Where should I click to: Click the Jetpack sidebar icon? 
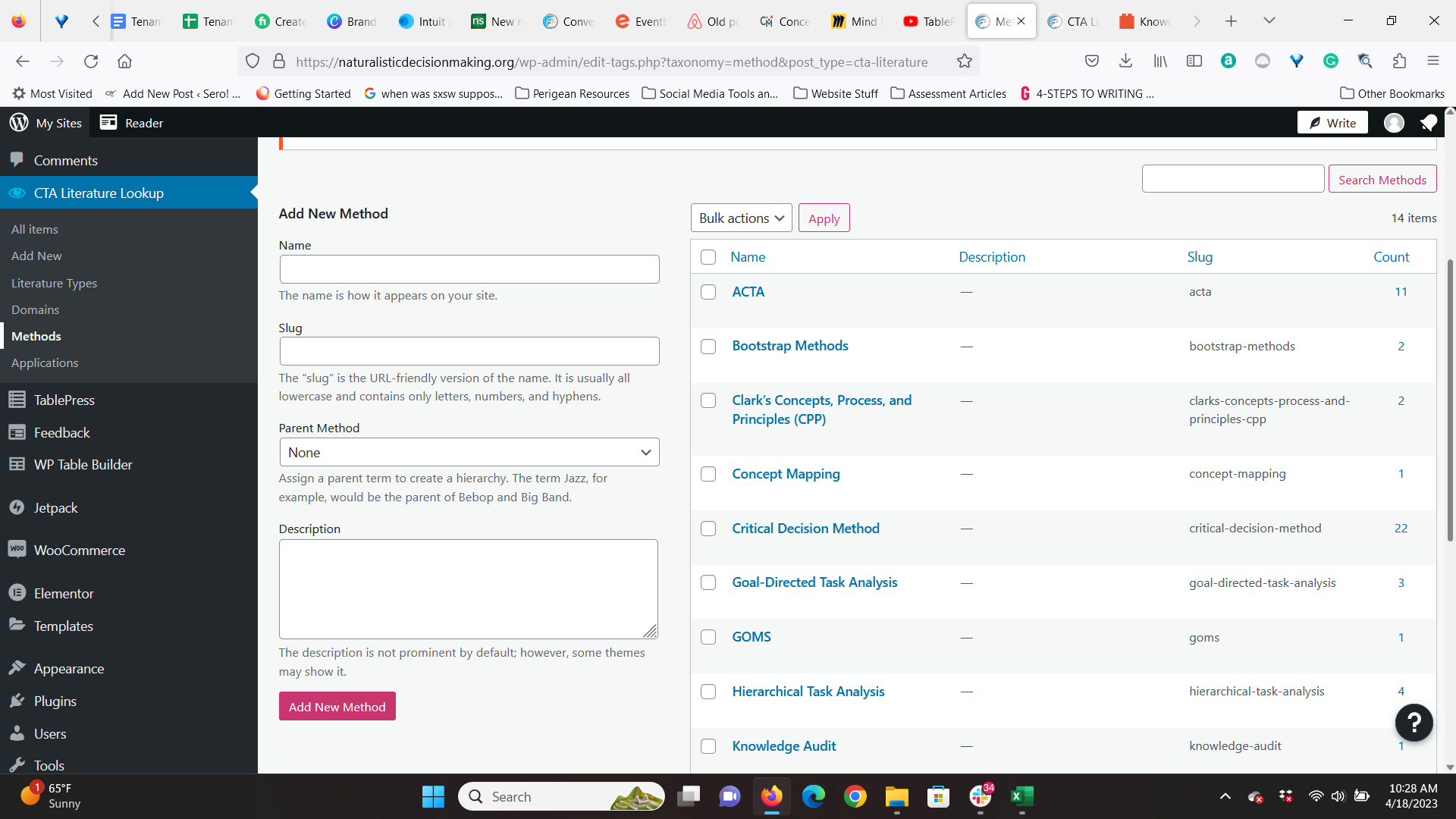point(17,507)
